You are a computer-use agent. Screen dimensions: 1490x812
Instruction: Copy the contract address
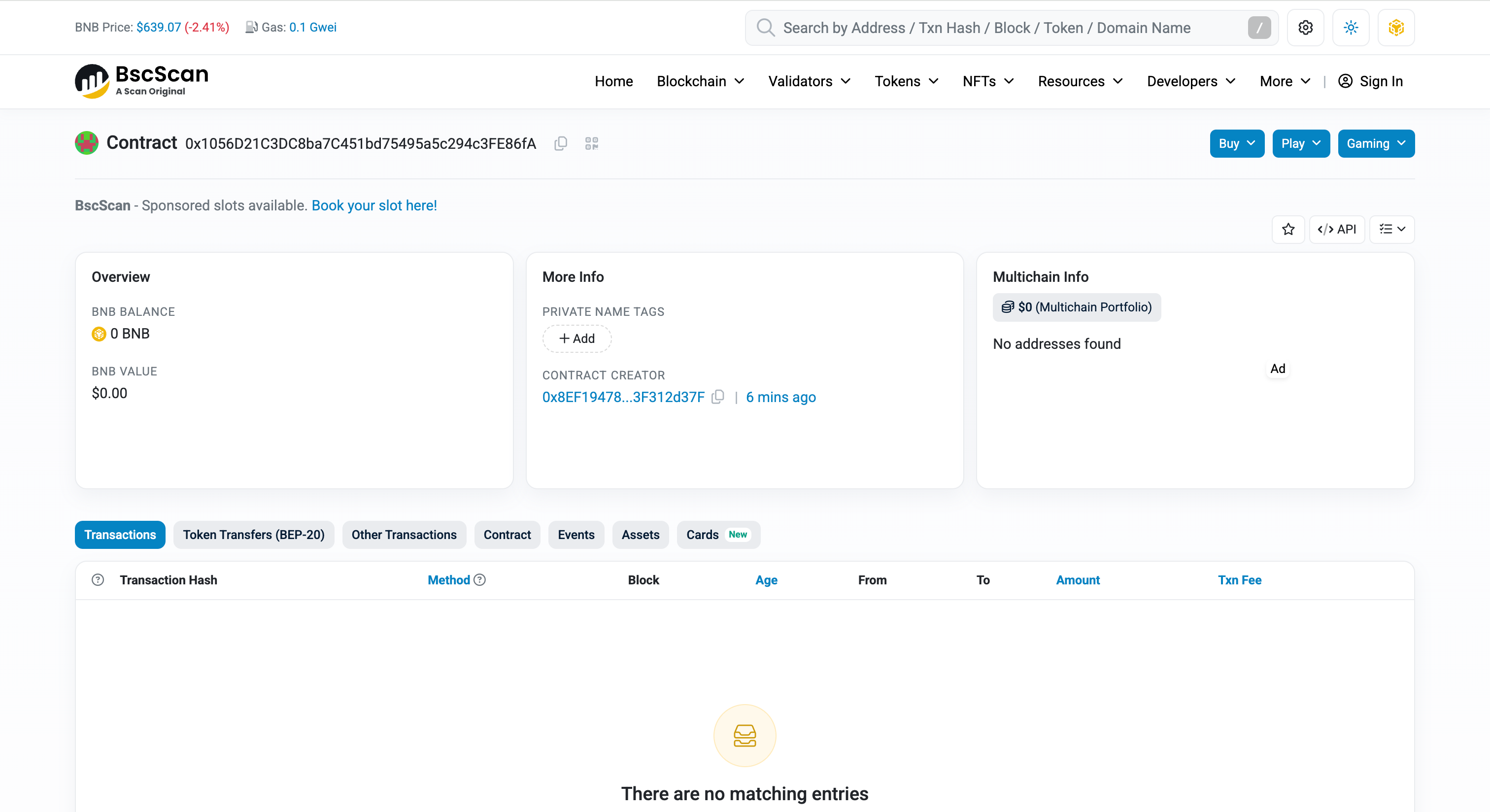pos(561,143)
